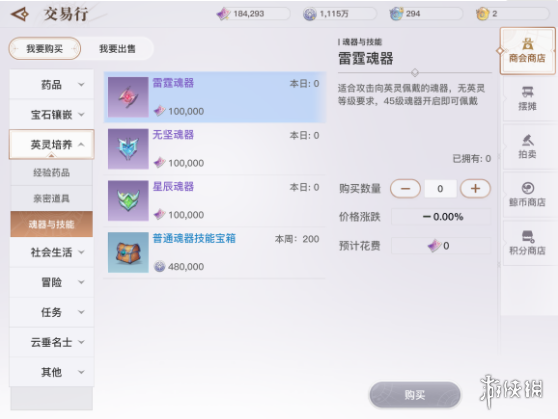Increase purchase quantity with plus button
The image size is (558, 419).
tap(475, 188)
